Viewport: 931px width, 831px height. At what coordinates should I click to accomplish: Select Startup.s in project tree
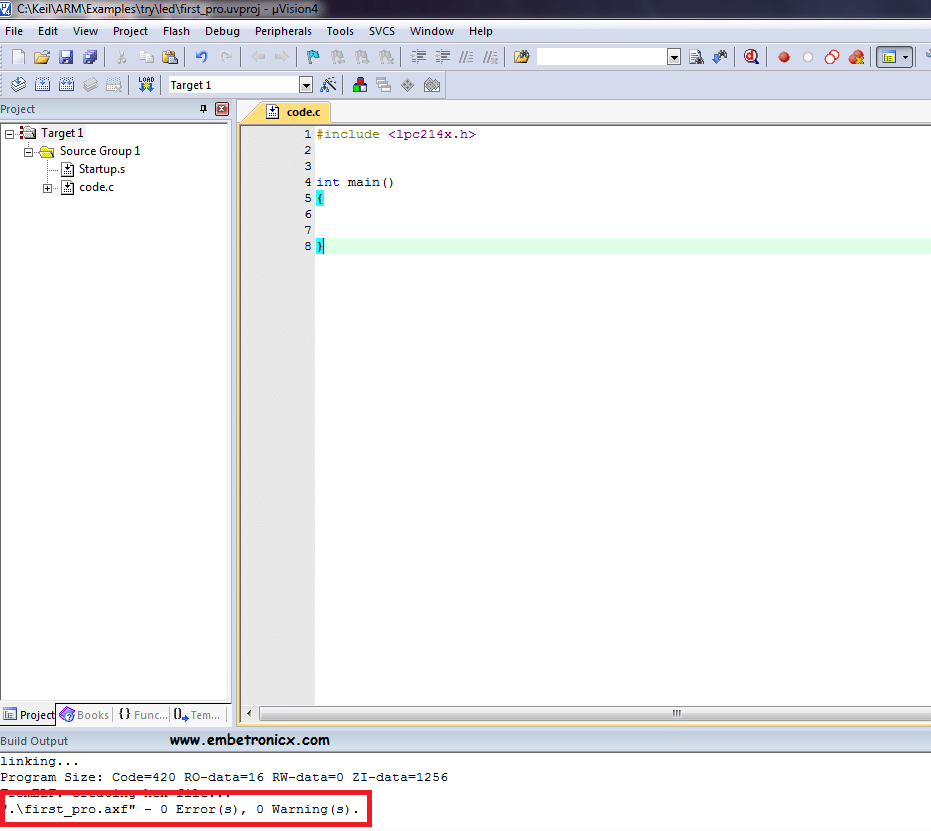(102, 169)
